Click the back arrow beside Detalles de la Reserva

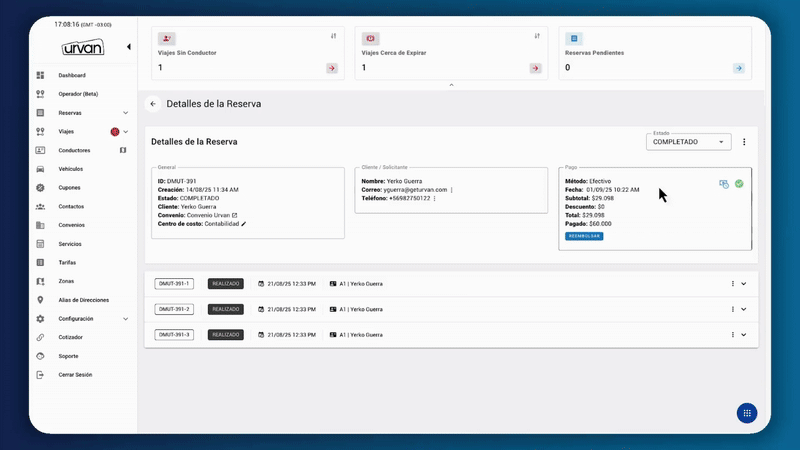153,103
